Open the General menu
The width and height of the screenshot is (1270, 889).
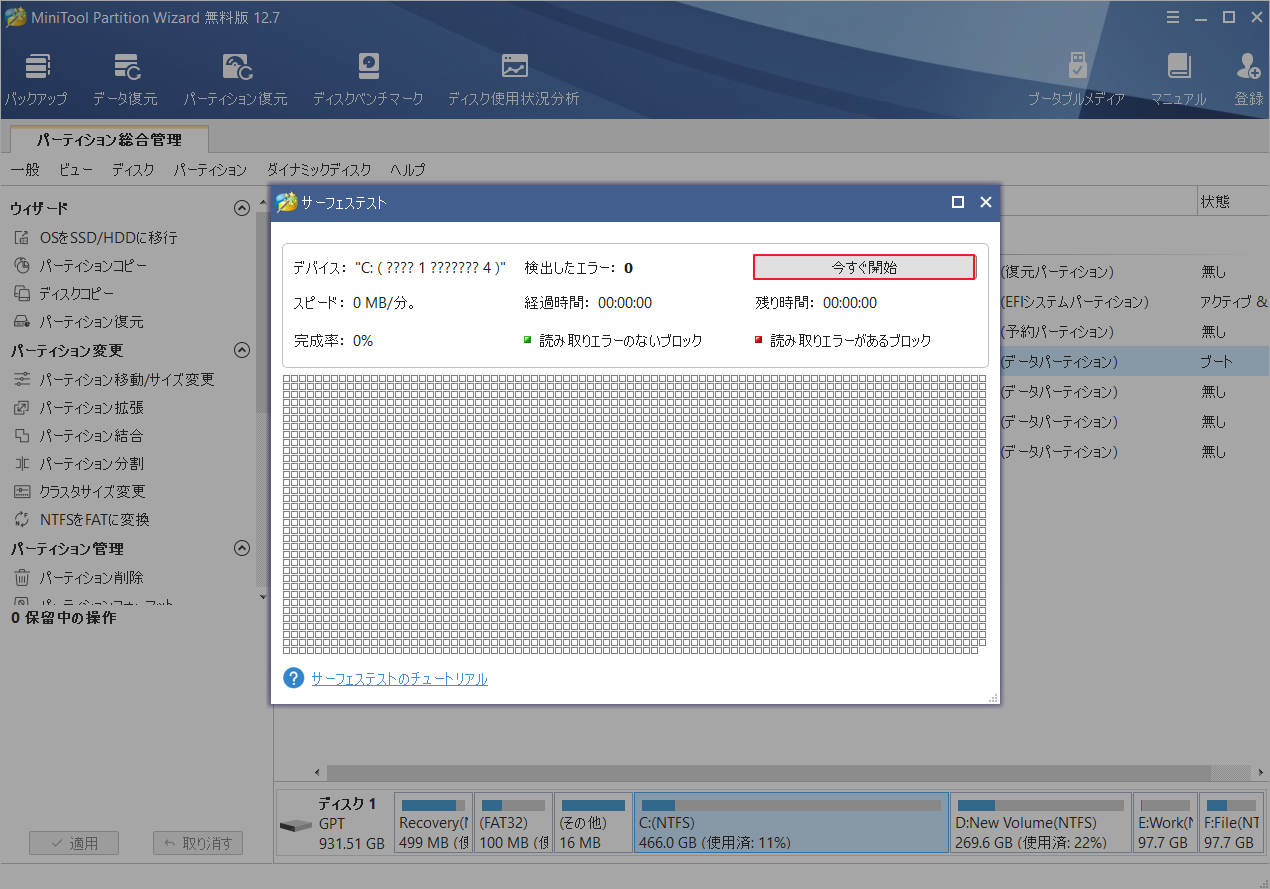(x=25, y=170)
